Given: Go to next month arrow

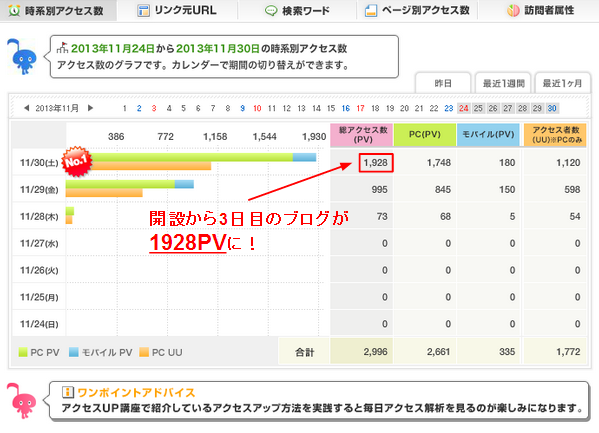Looking at the screenshot, I should point(90,108).
